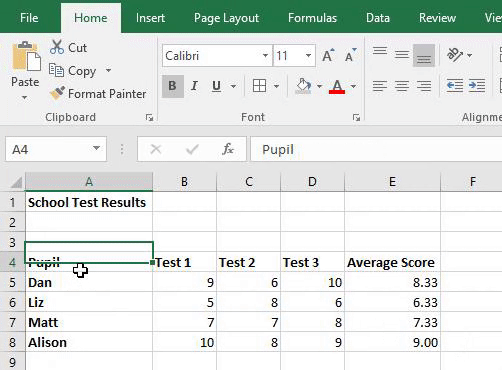Image resolution: width=502 pixels, height=370 pixels.
Task: Open the Borders grid icon
Action: click(259, 86)
